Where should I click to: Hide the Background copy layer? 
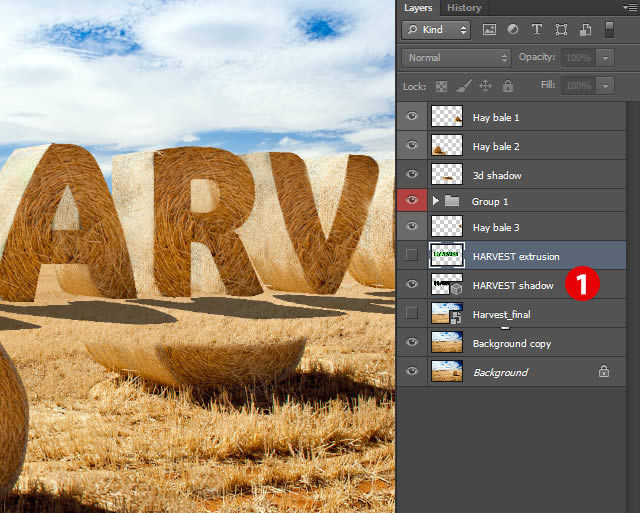[x=412, y=342]
